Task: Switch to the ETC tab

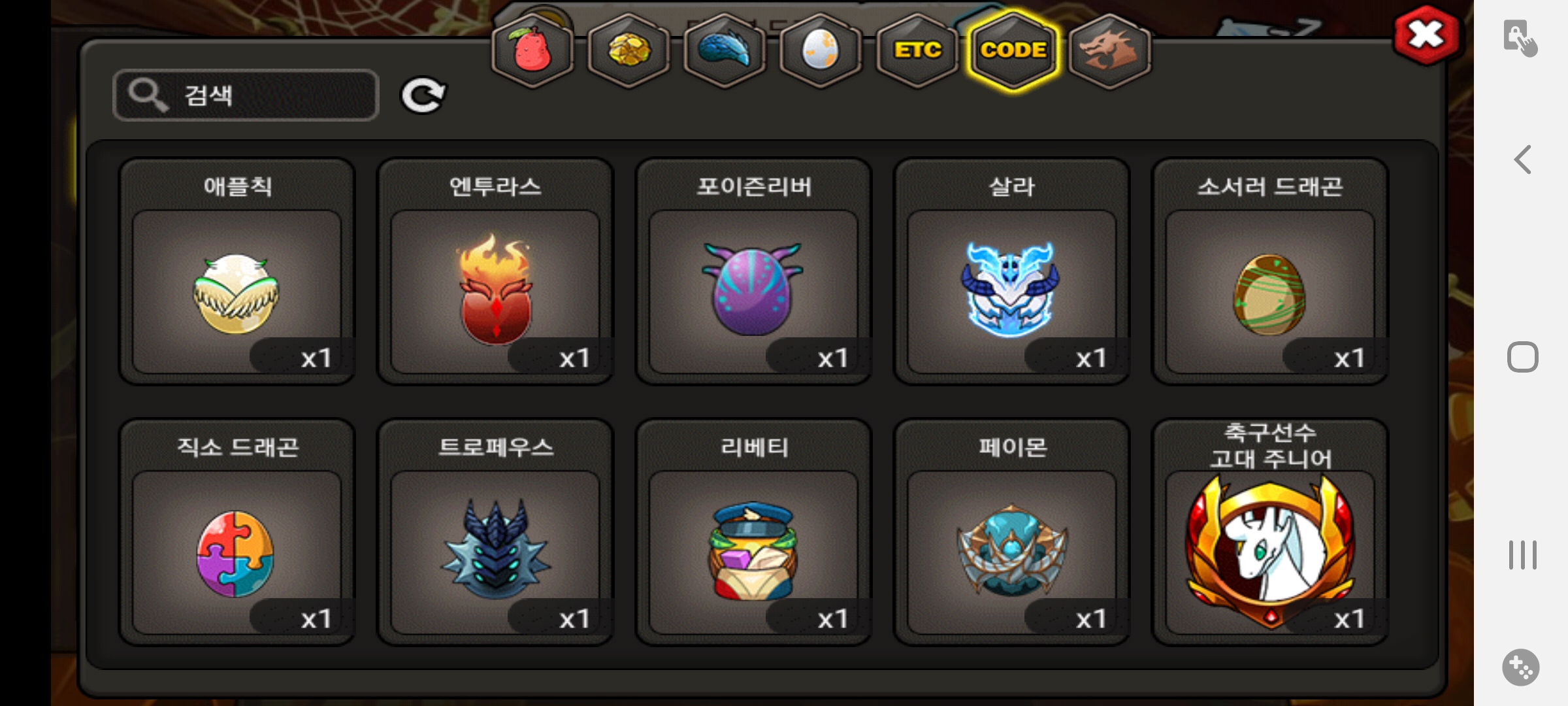Action: [x=917, y=50]
